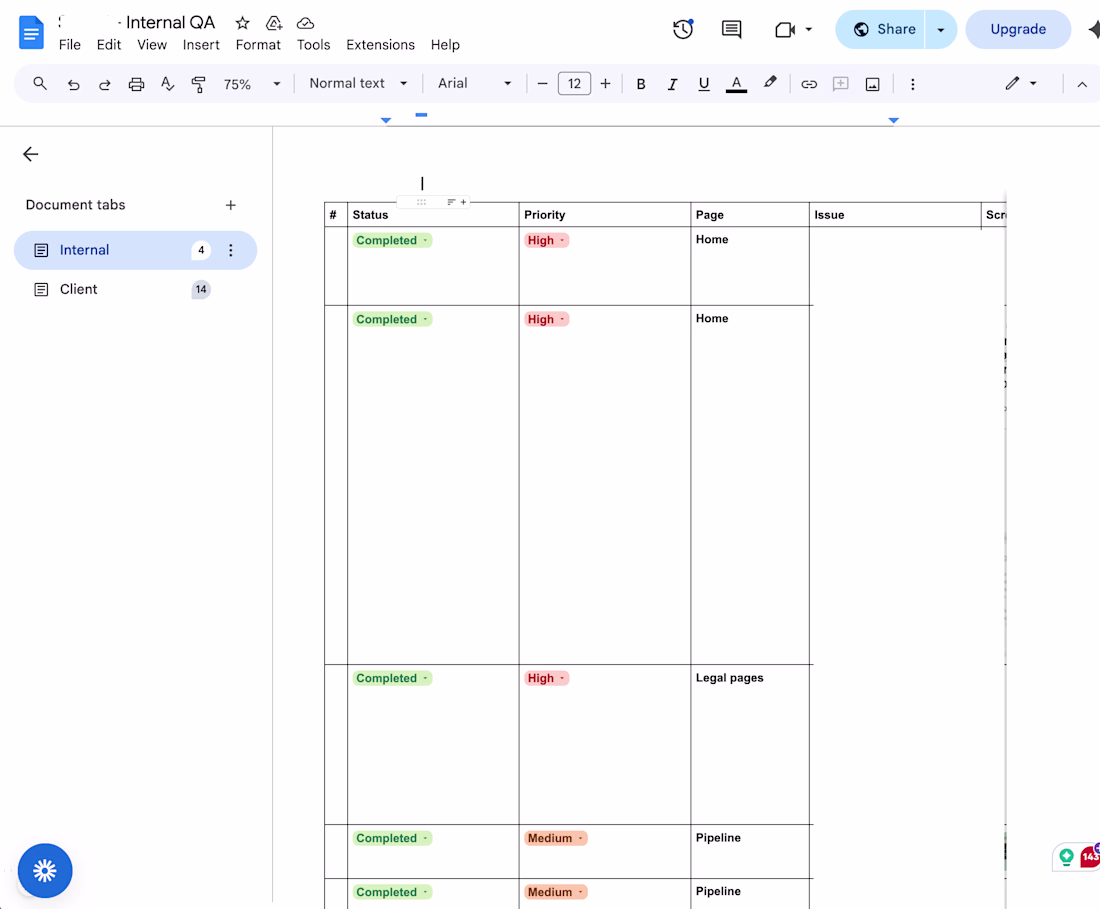Open editing mode pencil dropdown
Viewport: 1100px width, 909px height.
(x=1020, y=83)
